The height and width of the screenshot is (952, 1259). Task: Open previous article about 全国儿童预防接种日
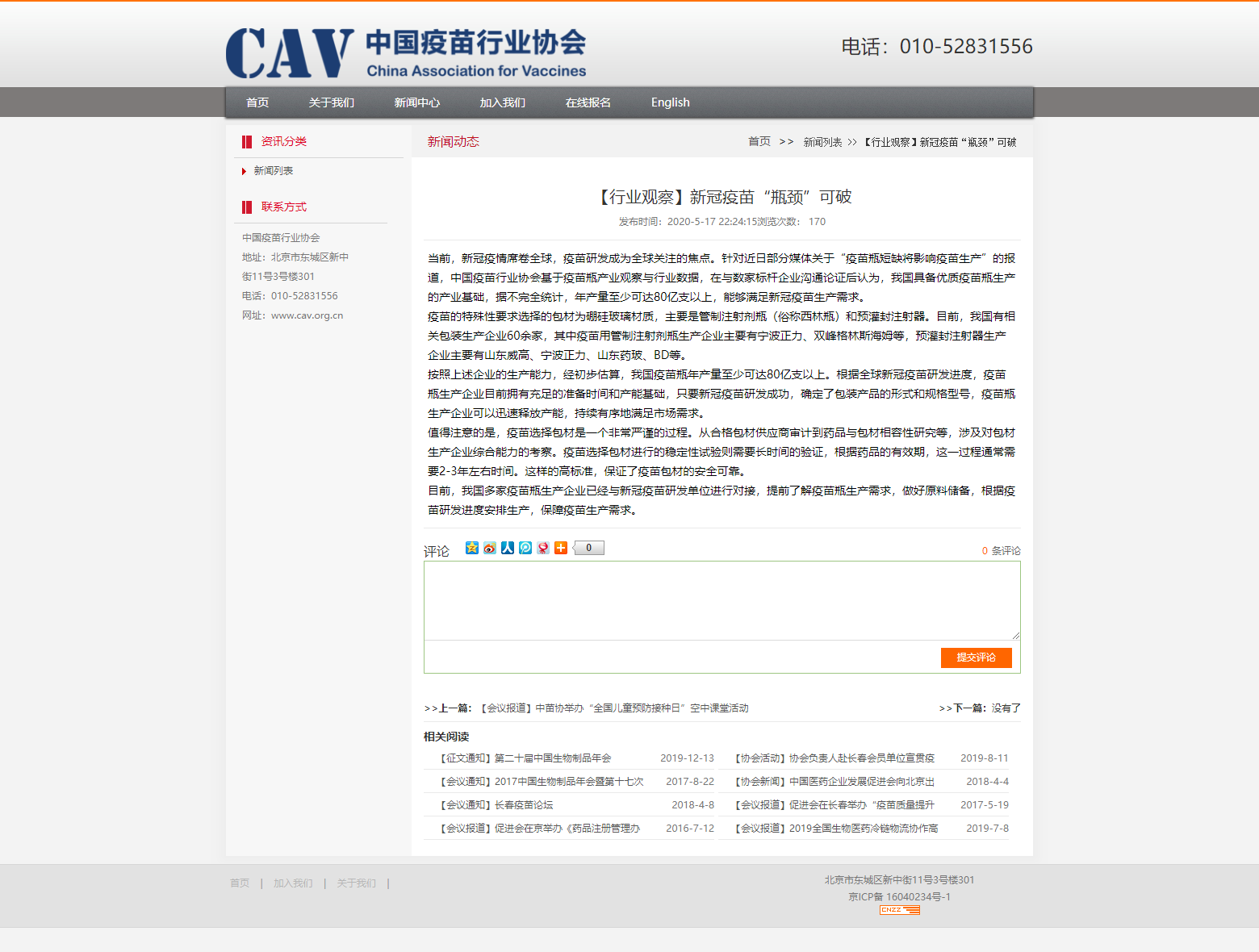coord(614,708)
